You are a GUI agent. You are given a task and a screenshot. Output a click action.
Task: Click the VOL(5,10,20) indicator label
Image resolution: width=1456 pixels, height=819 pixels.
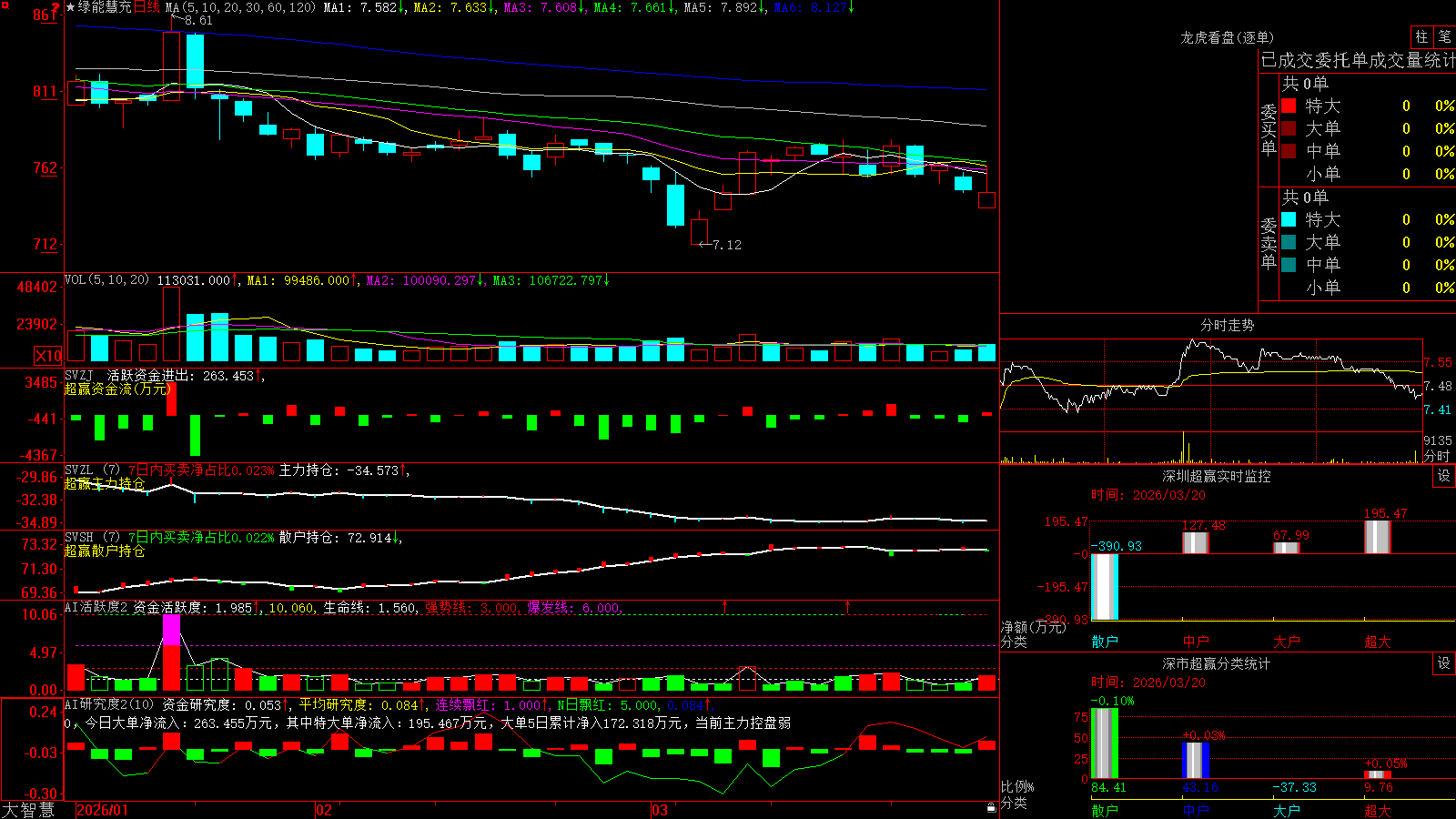(106, 280)
